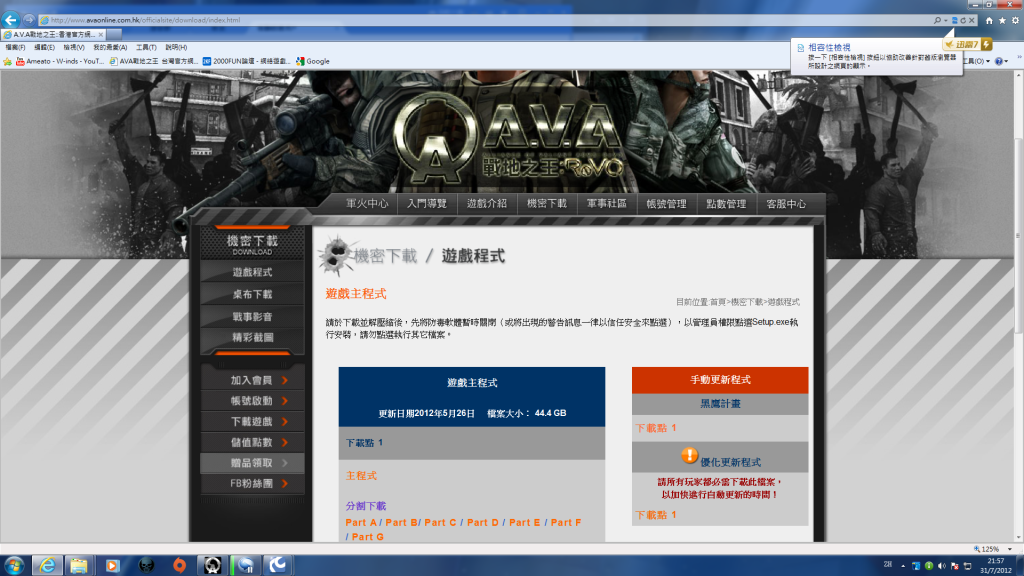The width and height of the screenshot is (1024, 576).
Task: Open the 編輯(E) menu
Action: point(44,48)
